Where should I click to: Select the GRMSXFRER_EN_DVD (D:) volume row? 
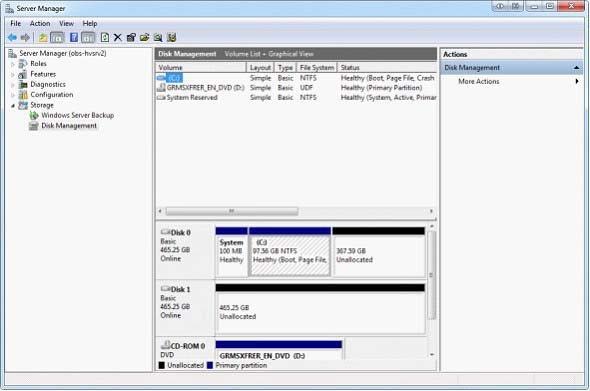(296, 88)
